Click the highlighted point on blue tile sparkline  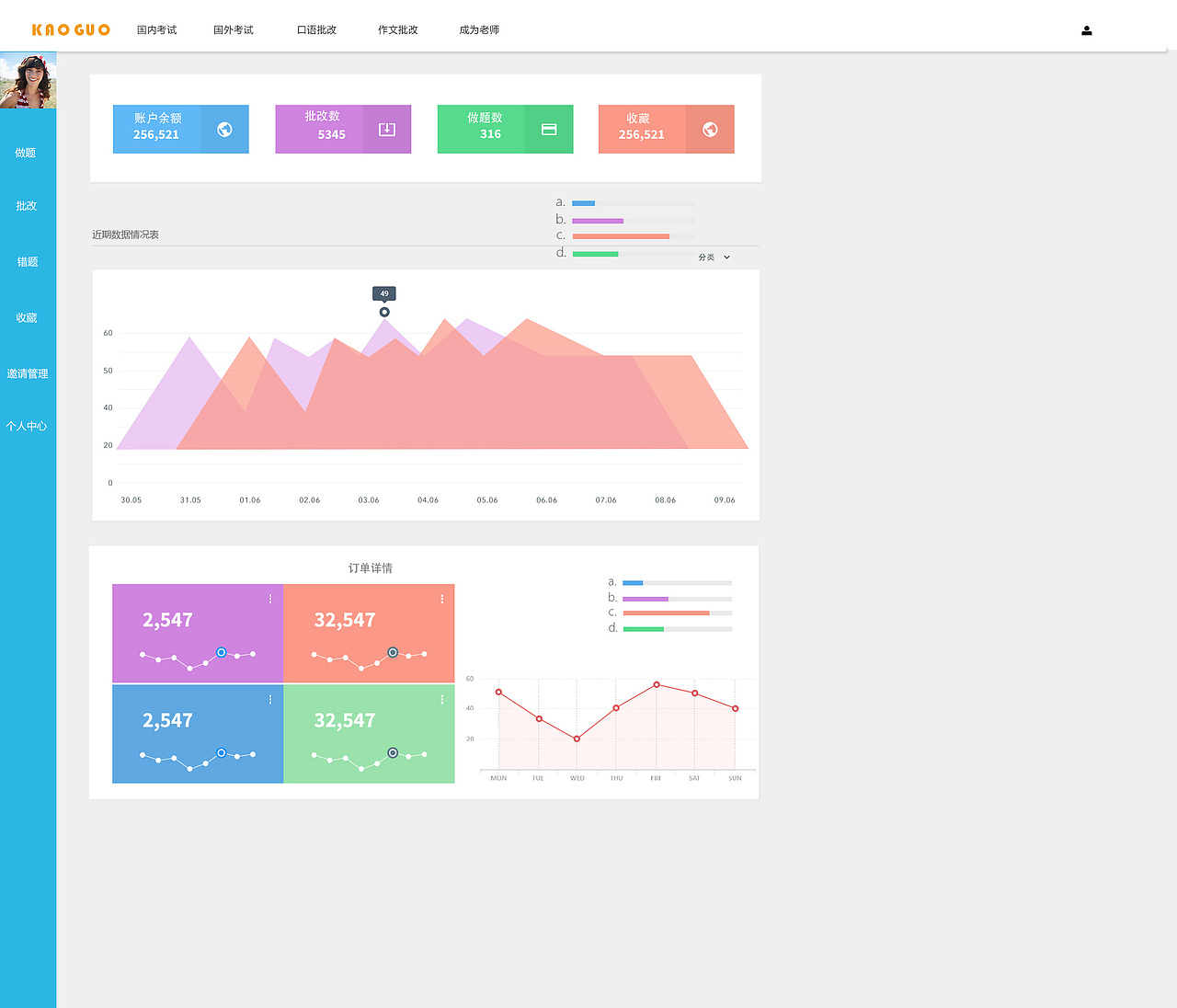coord(222,752)
